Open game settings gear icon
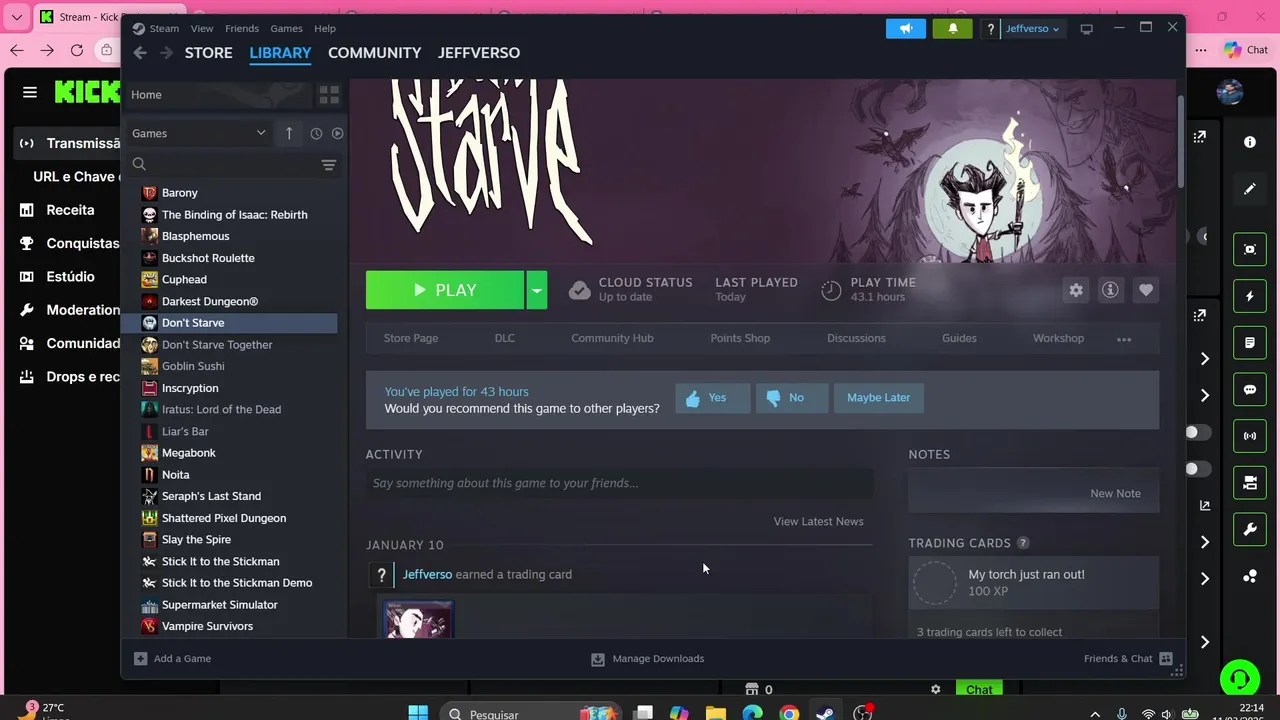 (1076, 290)
